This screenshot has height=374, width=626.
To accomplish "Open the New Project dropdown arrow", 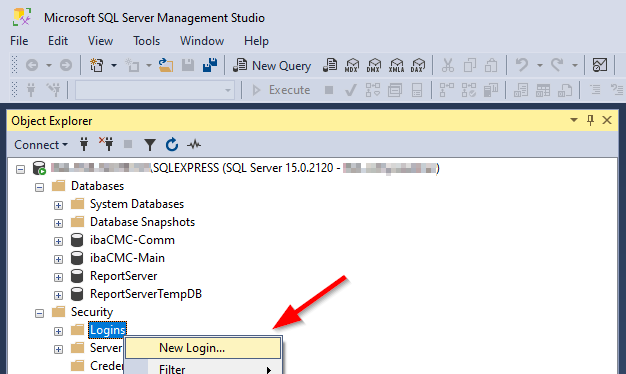I will pos(114,65).
